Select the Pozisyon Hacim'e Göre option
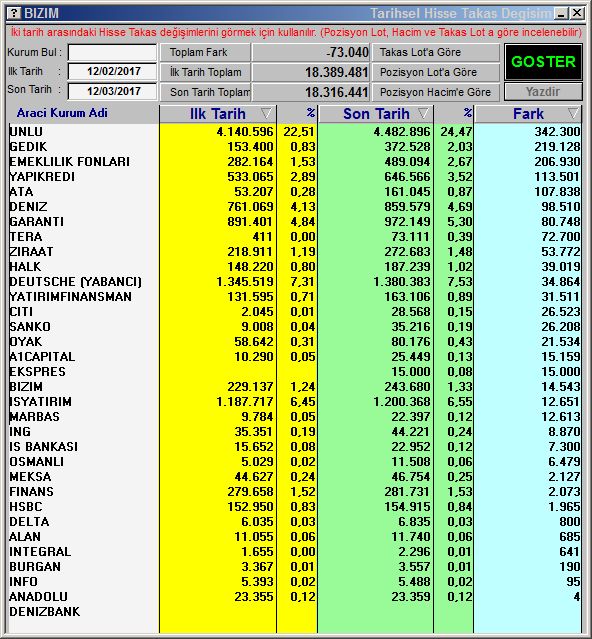 (436, 92)
